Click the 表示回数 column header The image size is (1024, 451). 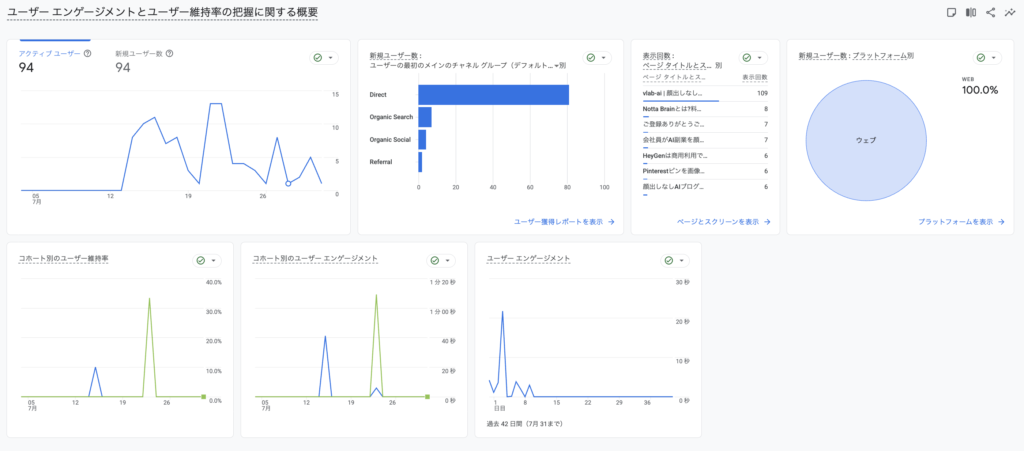click(756, 77)
